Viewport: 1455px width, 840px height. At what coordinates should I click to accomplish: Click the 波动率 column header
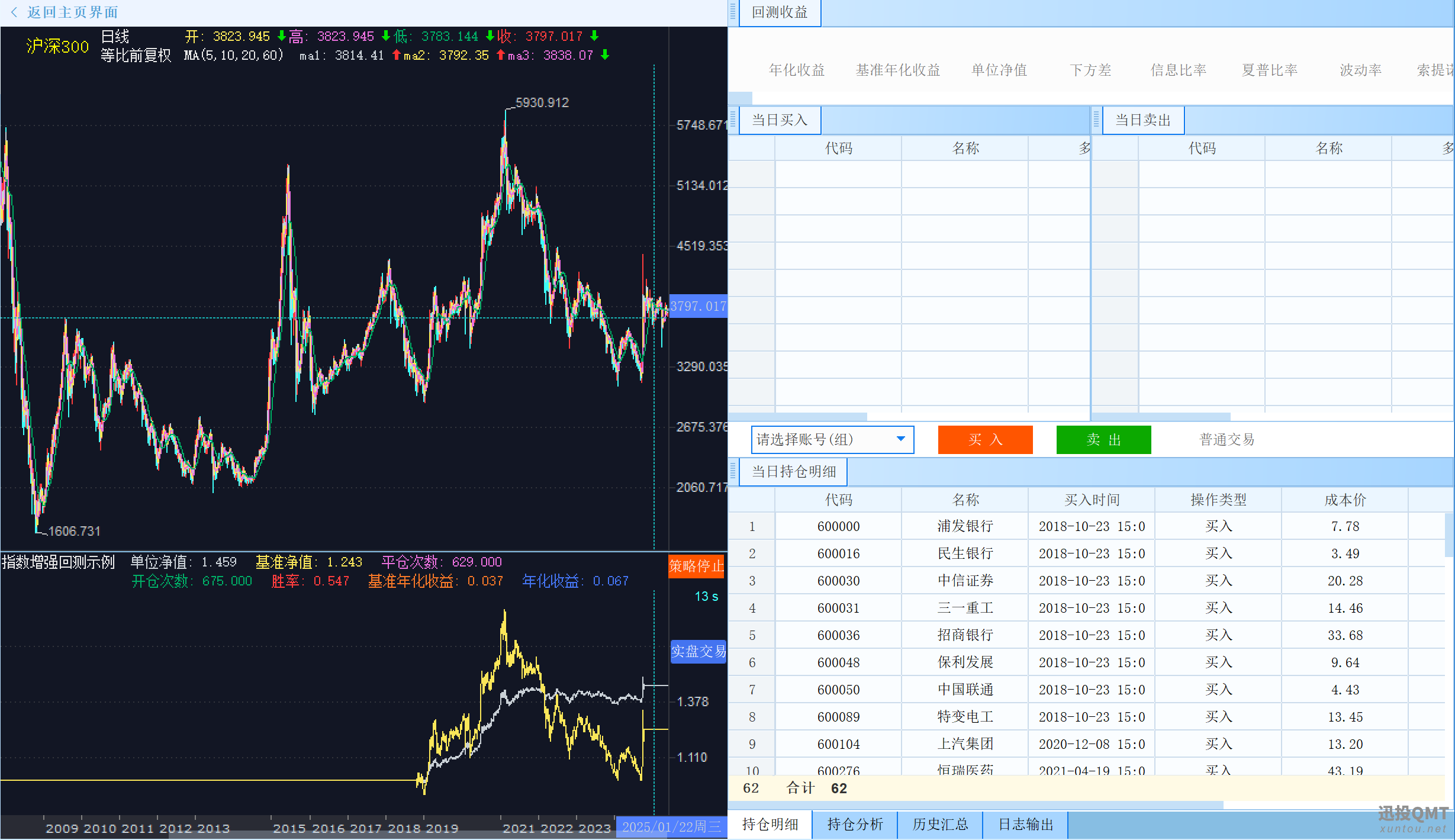tap(1361, 70)
